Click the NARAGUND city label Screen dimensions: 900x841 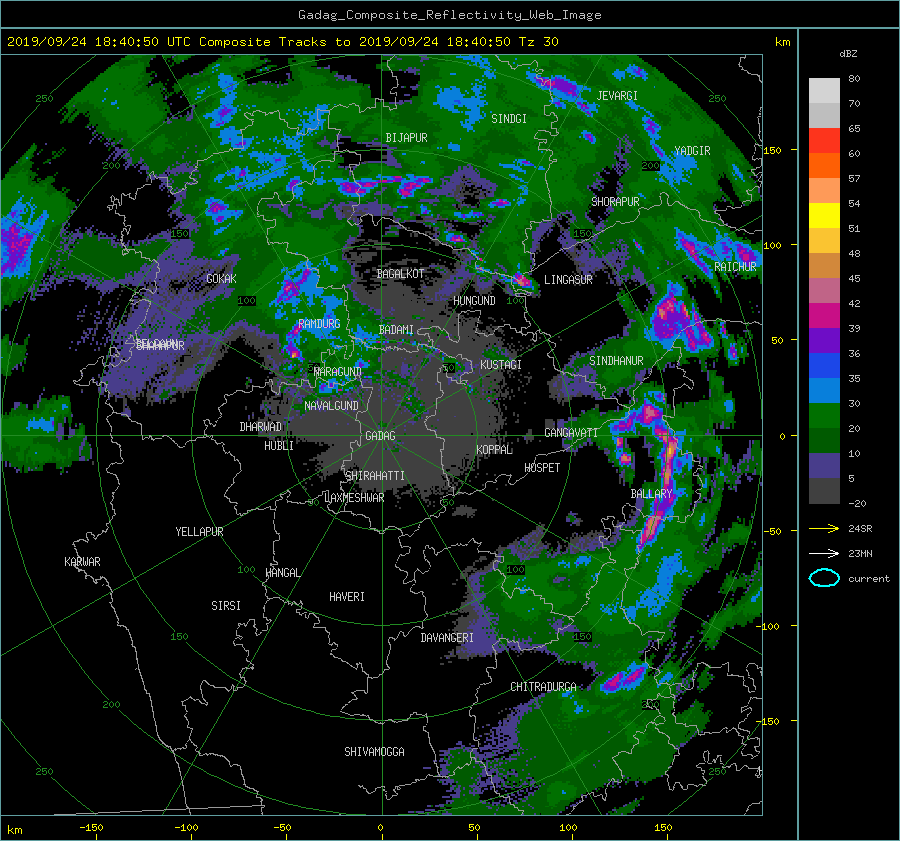(338, 372)
